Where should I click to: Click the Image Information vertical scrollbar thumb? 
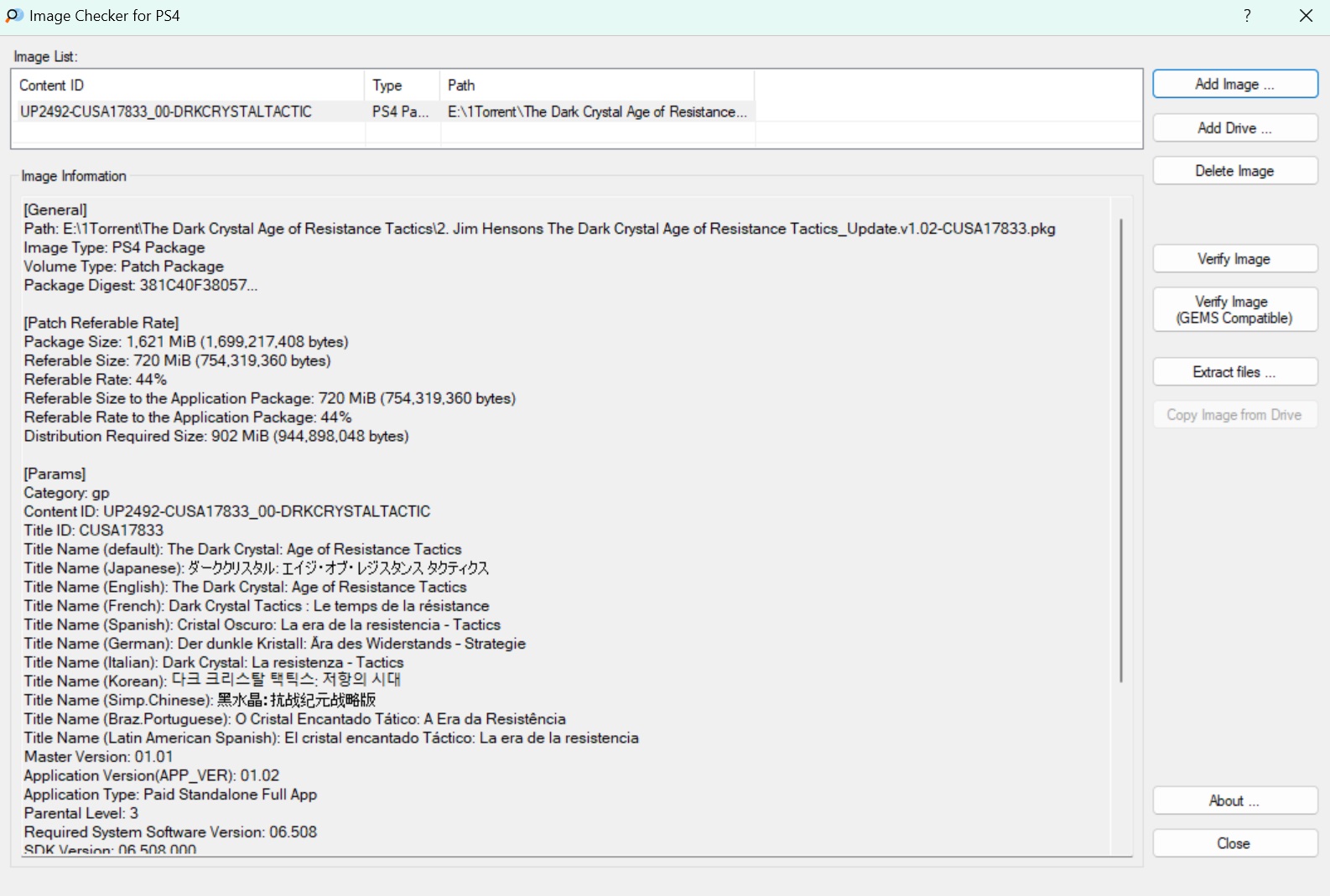(1121, 450)
